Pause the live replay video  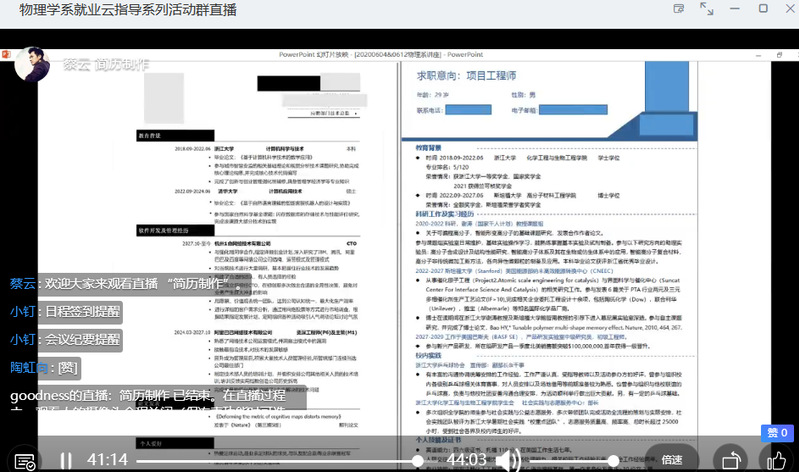[x=66, y=460]
